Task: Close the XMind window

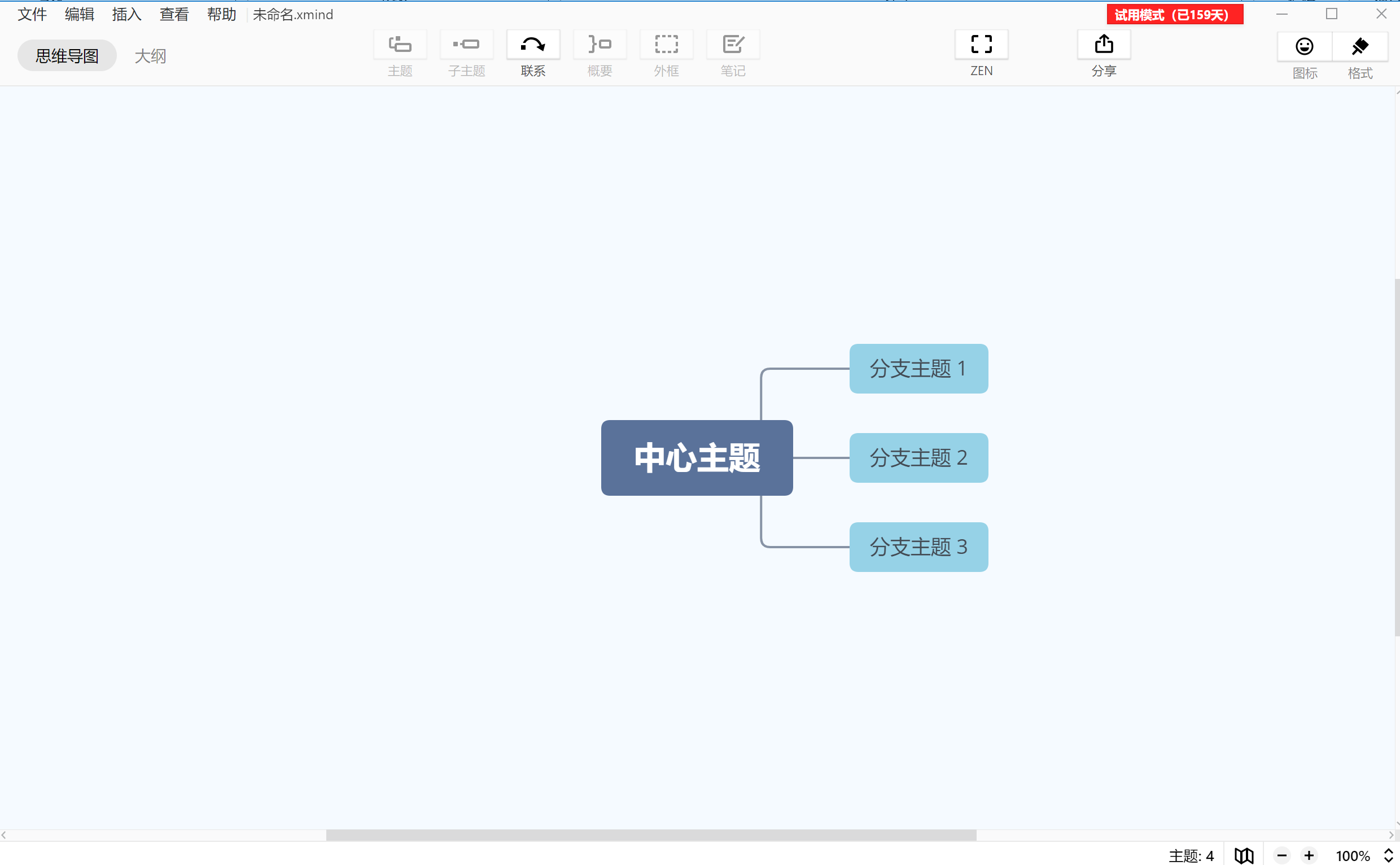Action: 1381,14
